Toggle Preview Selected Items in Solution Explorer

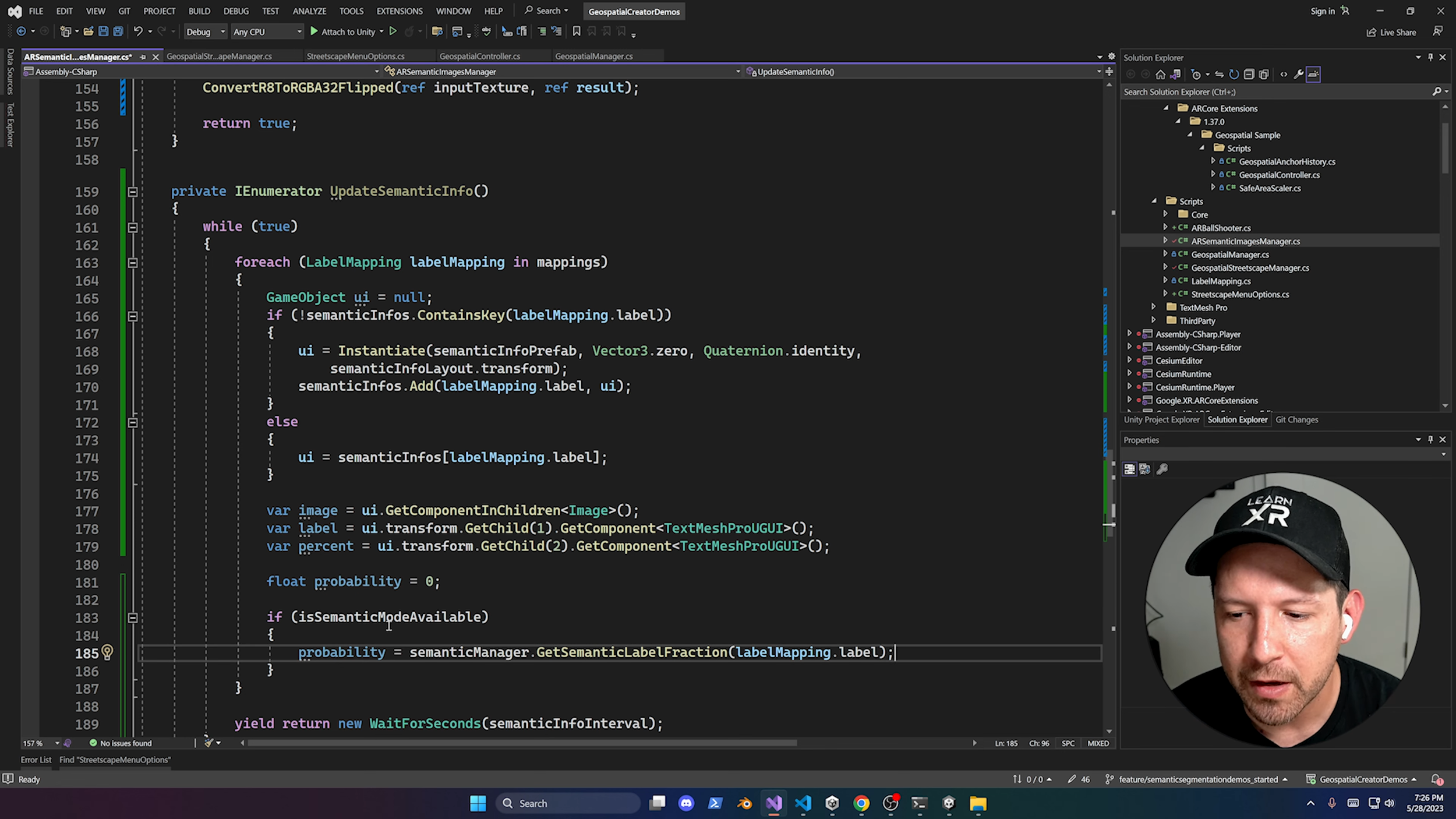(x=1313, y=75)
